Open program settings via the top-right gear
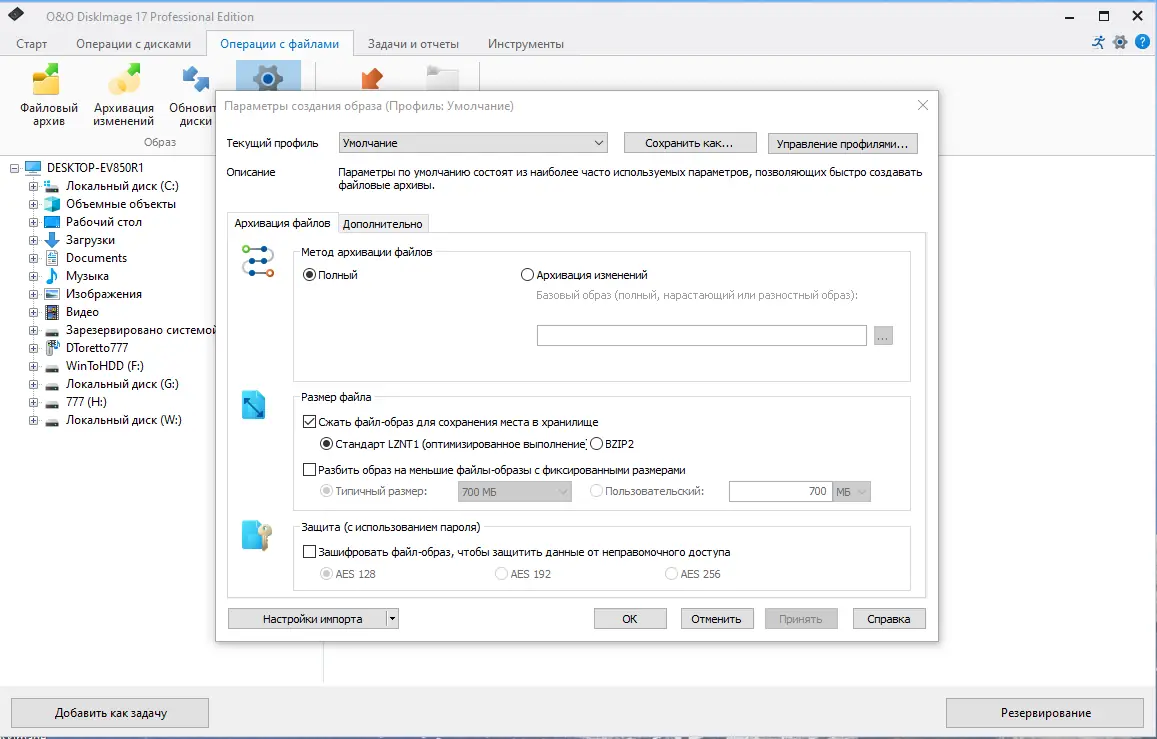 click(x=1120, y=42)
